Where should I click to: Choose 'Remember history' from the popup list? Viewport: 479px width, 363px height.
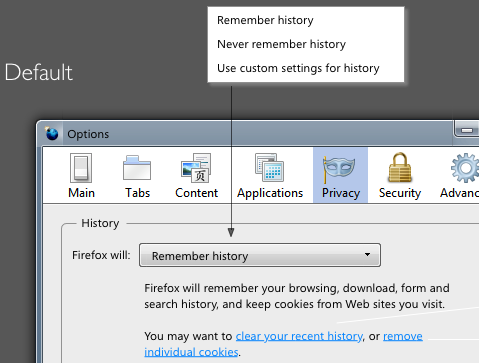[x=265, y=20]
